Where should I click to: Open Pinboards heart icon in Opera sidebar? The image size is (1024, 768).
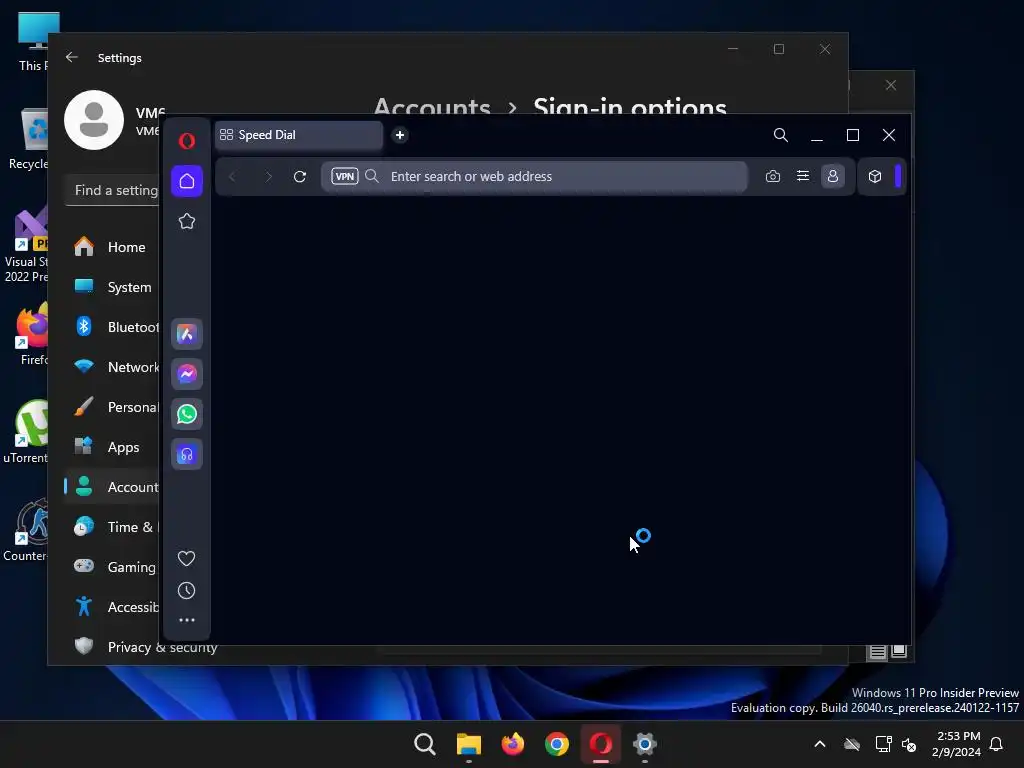pyautogui.click(x=187, y=558)
